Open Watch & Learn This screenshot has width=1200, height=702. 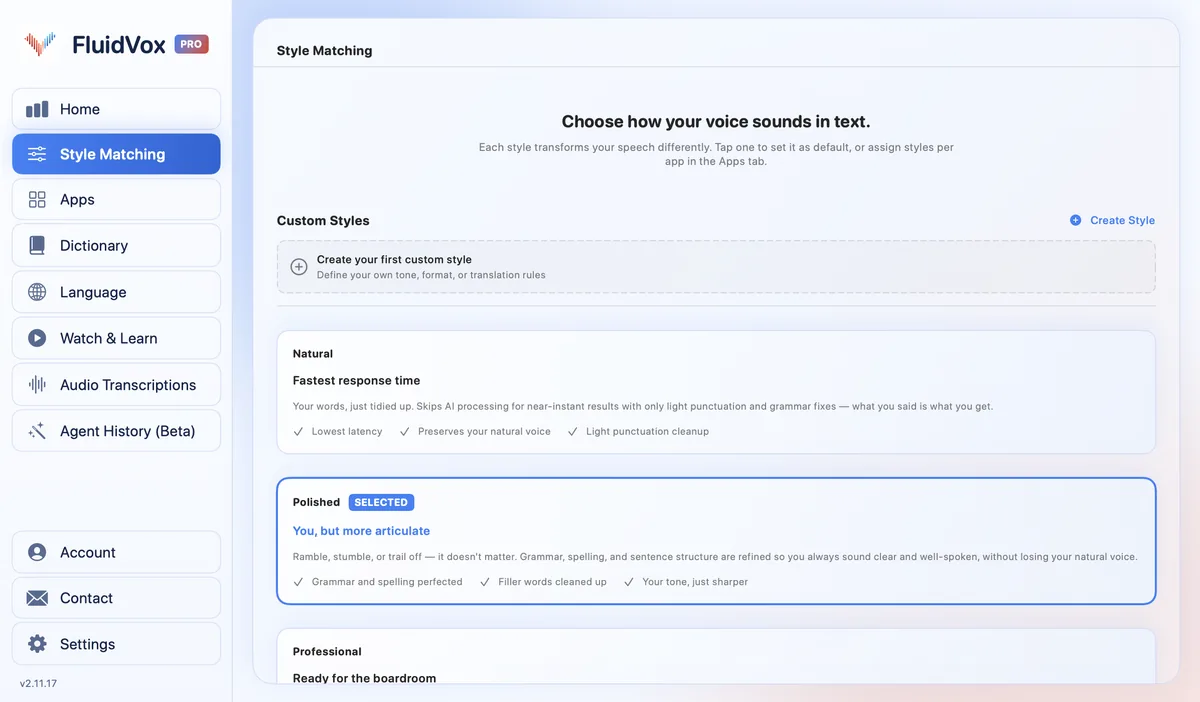(x=116, y=338)
